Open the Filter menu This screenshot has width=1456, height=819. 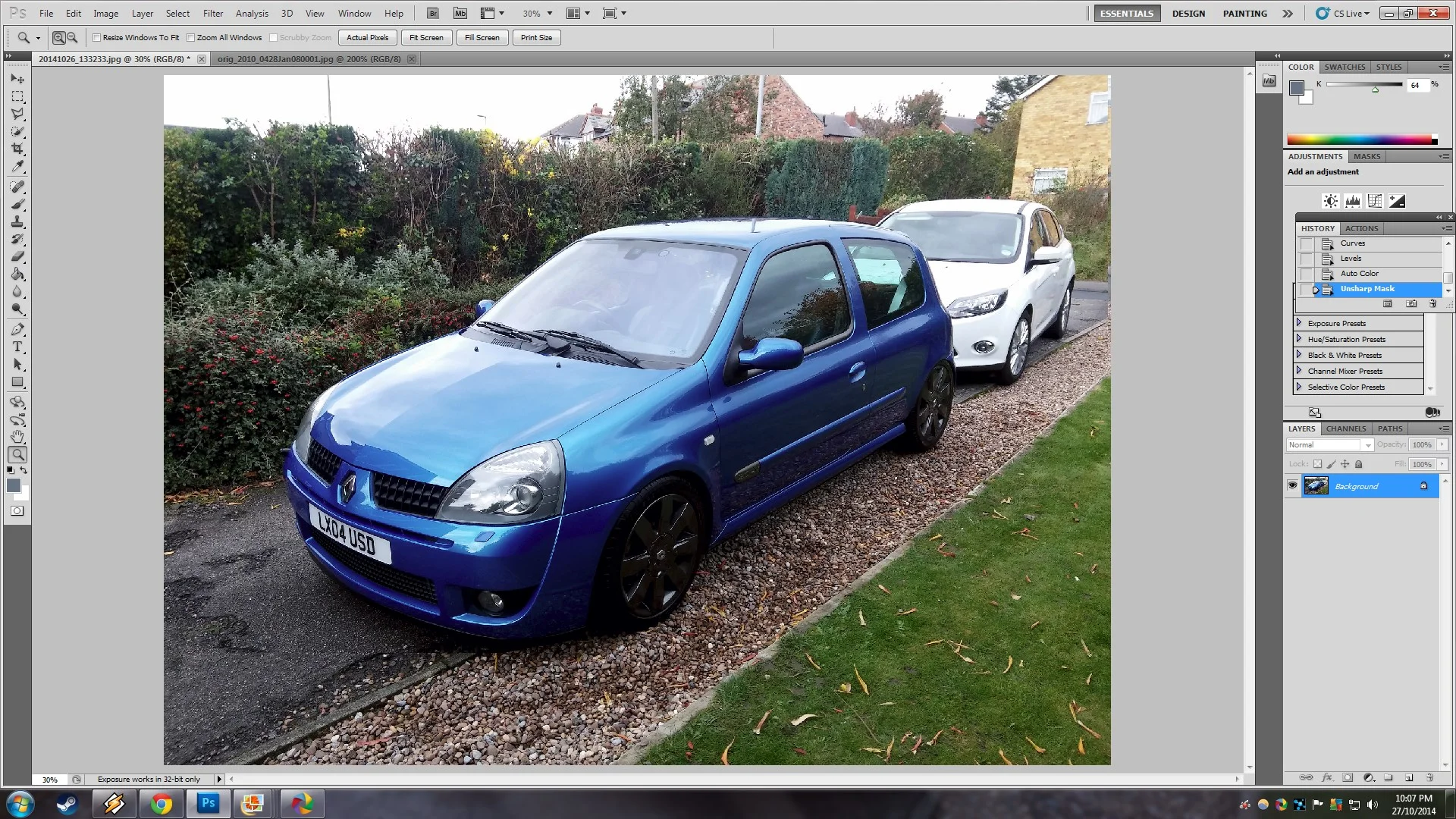[213, 14]
